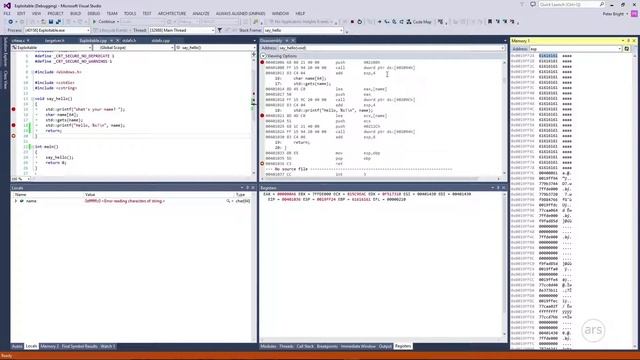
Task: Click the Step Over icon
Action: [394, 22]
